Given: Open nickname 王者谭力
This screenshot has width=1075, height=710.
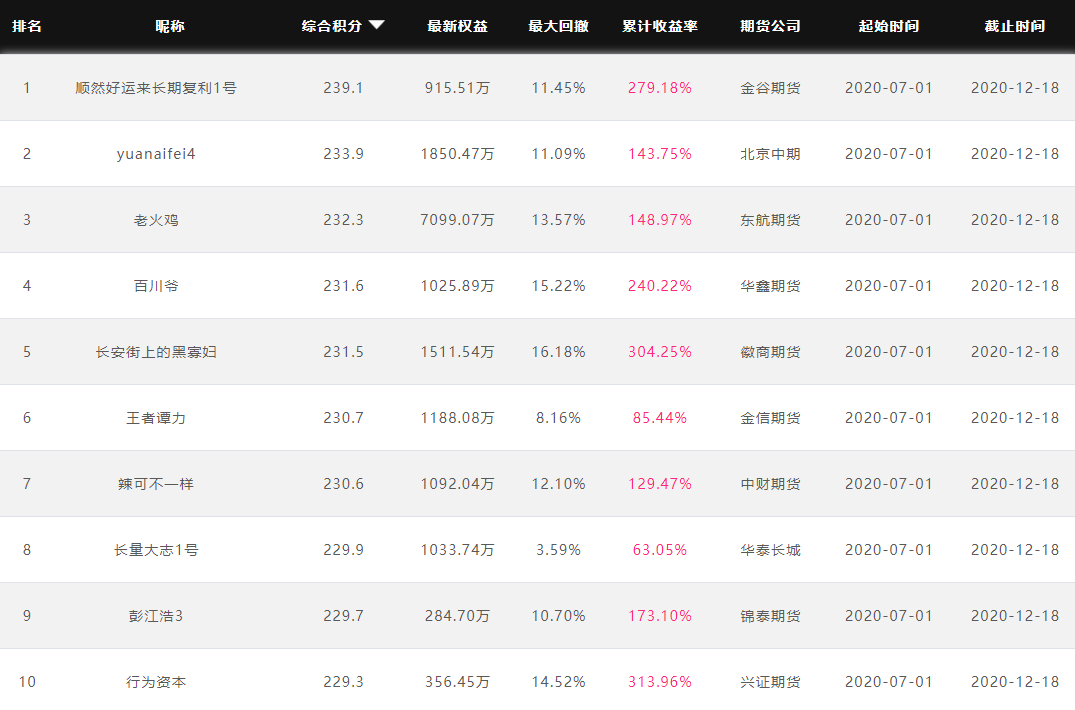Looking at the screenshot, I should pos(156,418).
